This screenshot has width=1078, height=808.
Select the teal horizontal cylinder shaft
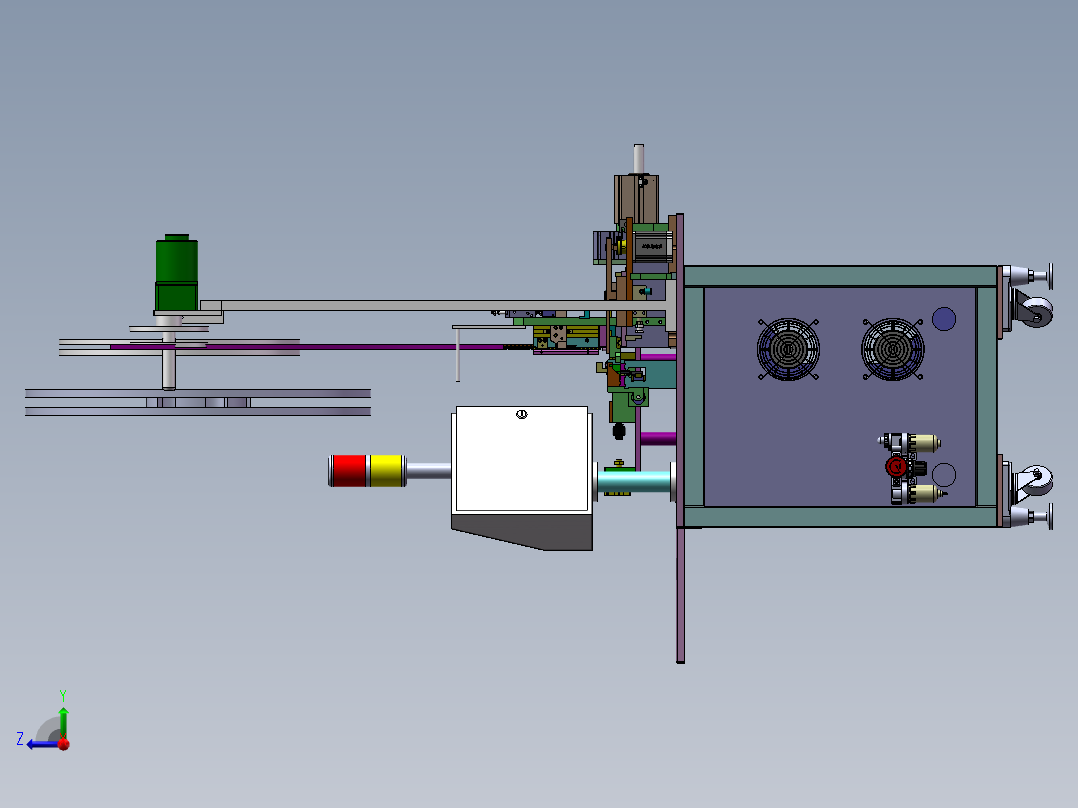[x=634, y=481]
